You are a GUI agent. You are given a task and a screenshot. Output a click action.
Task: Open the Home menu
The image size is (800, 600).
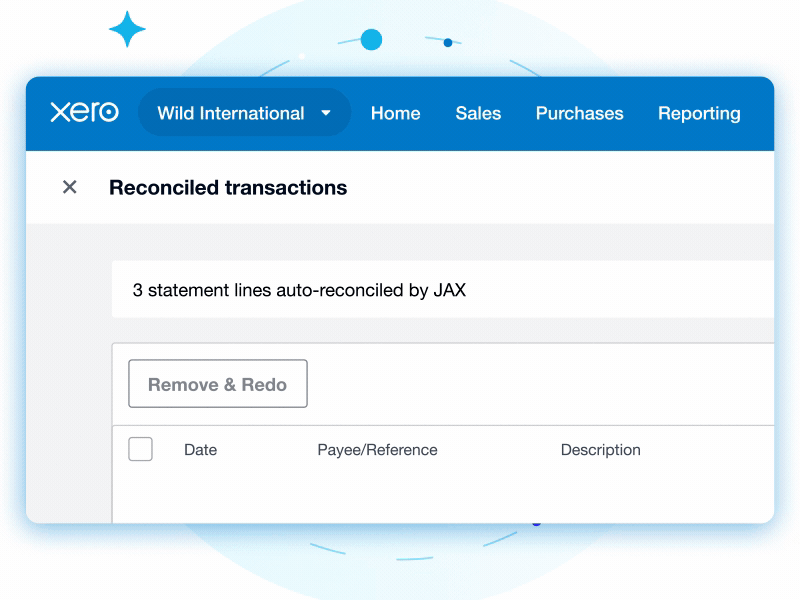395,113
